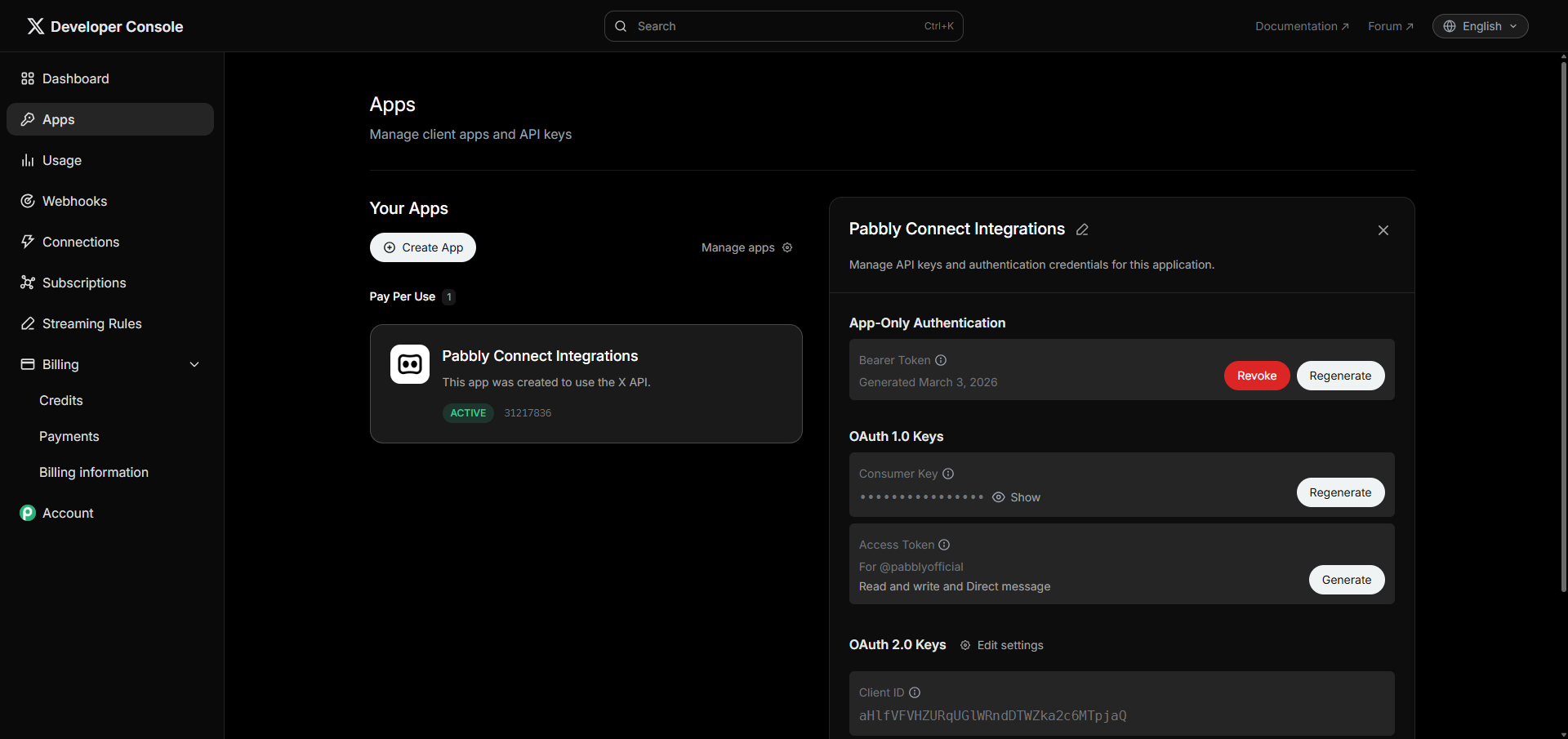The width and height of the screenshot is (1568, 739).
Task: Open the Webhooks page in sidebar
Action: pyautogui.click(x=74, y=201)
